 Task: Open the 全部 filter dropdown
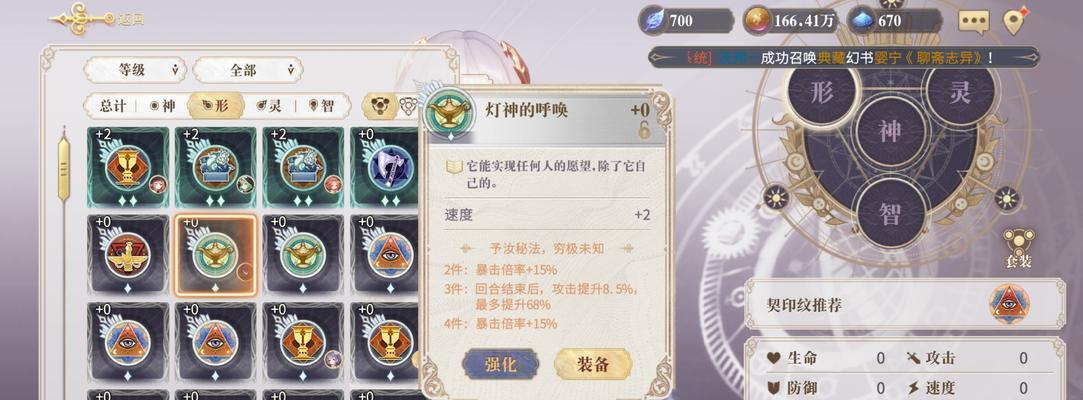coord(247,70)
